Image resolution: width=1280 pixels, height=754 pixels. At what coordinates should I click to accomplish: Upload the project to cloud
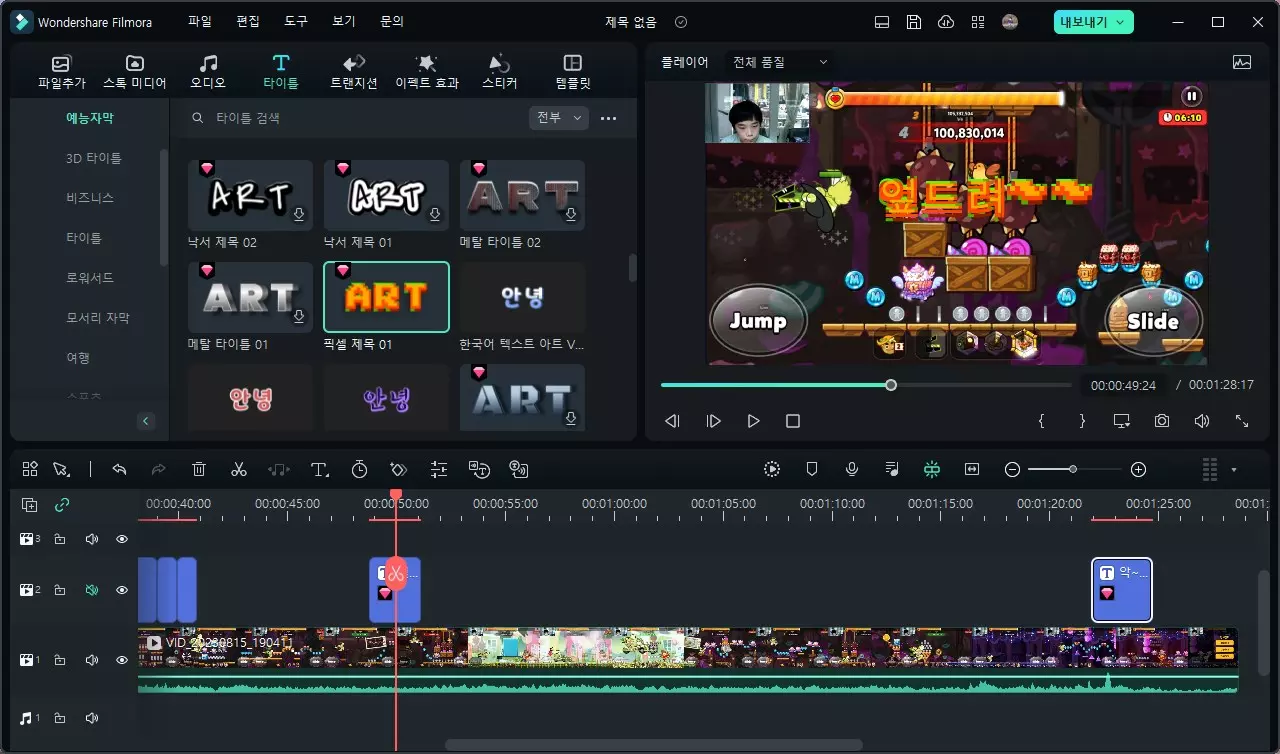946,22
